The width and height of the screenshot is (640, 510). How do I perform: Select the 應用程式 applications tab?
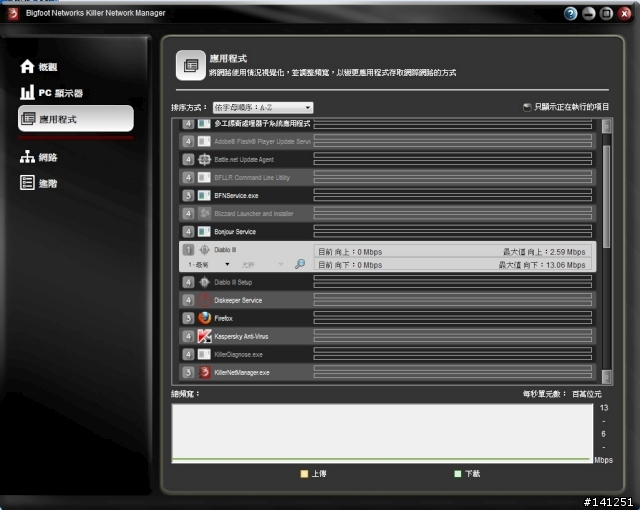76,119
